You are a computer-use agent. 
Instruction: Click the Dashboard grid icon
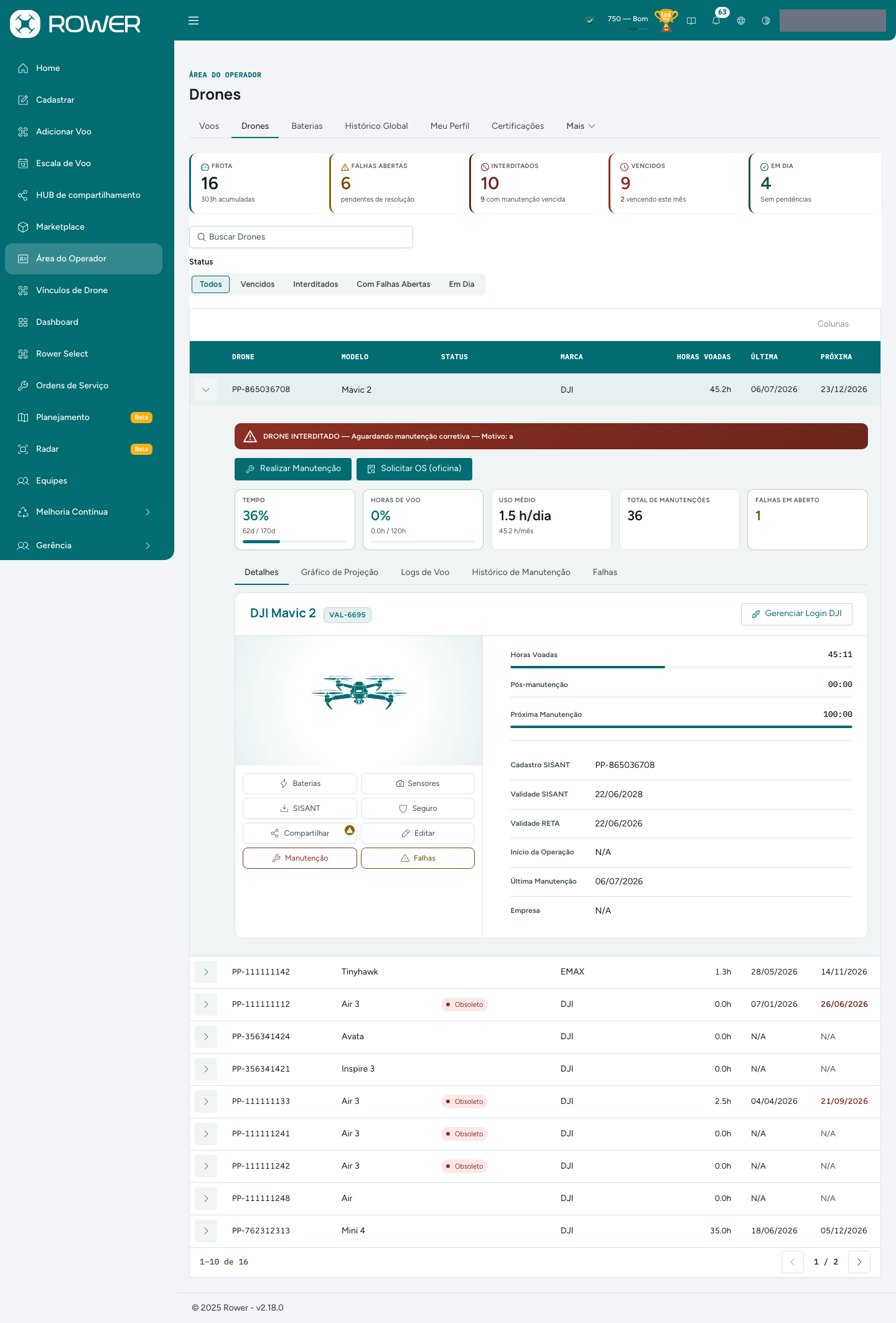(x=23, y=322)
